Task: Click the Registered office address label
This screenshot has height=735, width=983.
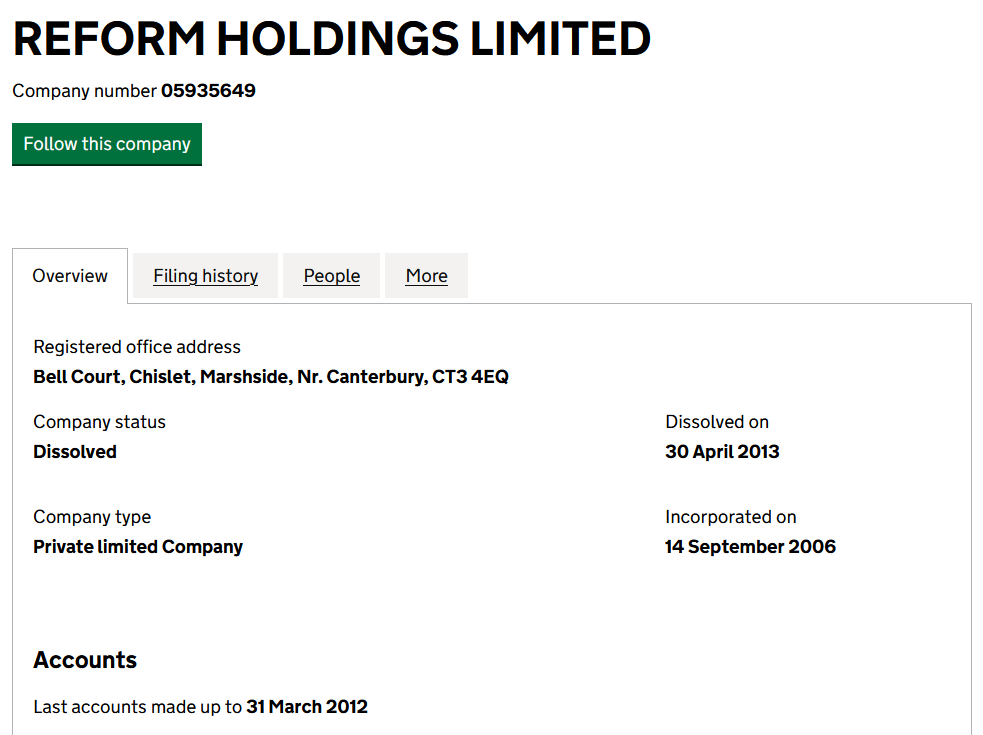Action: (137, 347)
